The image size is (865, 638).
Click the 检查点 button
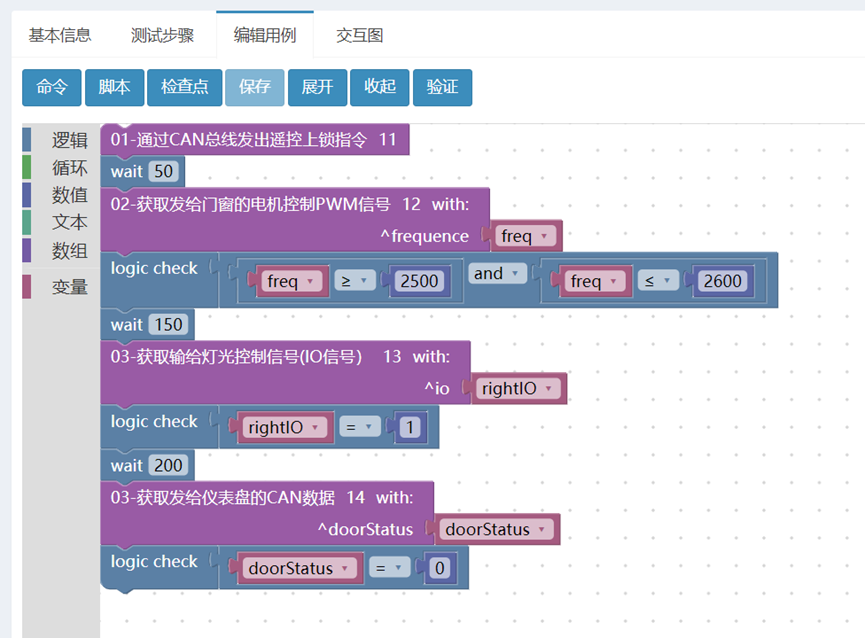point(184,87)
